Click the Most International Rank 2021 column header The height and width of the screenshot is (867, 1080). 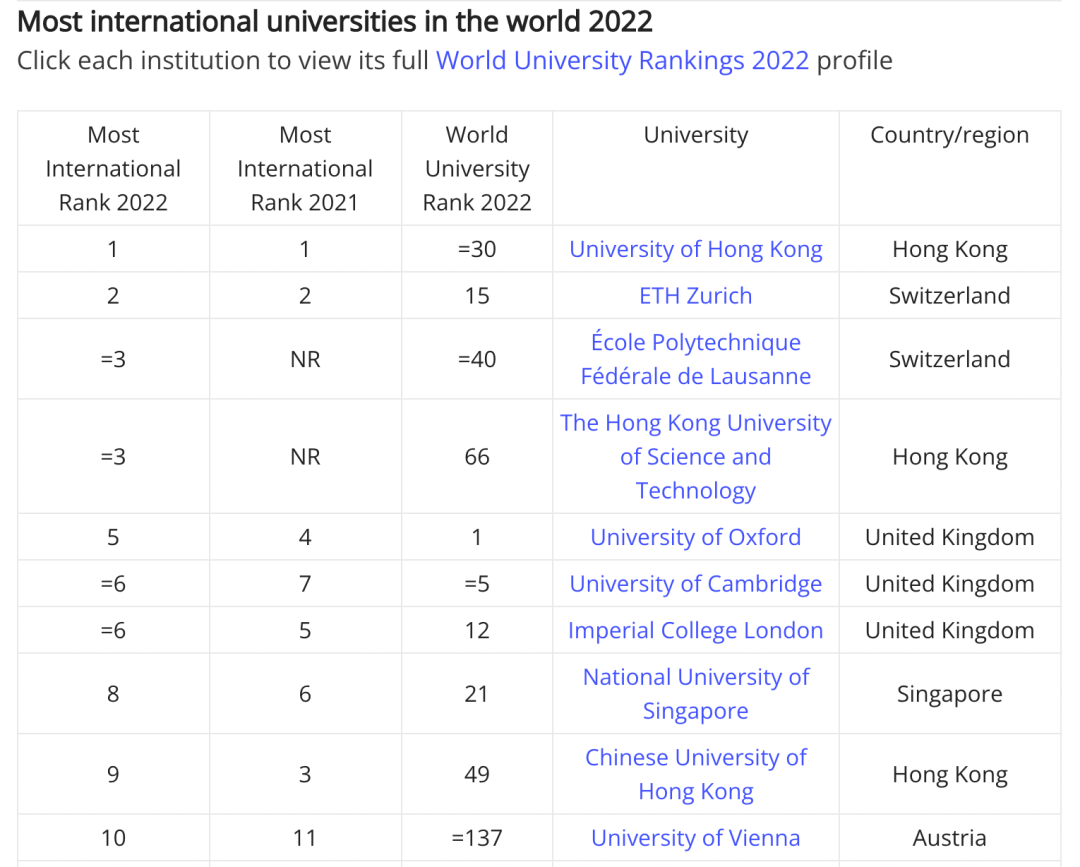(305, 169)
